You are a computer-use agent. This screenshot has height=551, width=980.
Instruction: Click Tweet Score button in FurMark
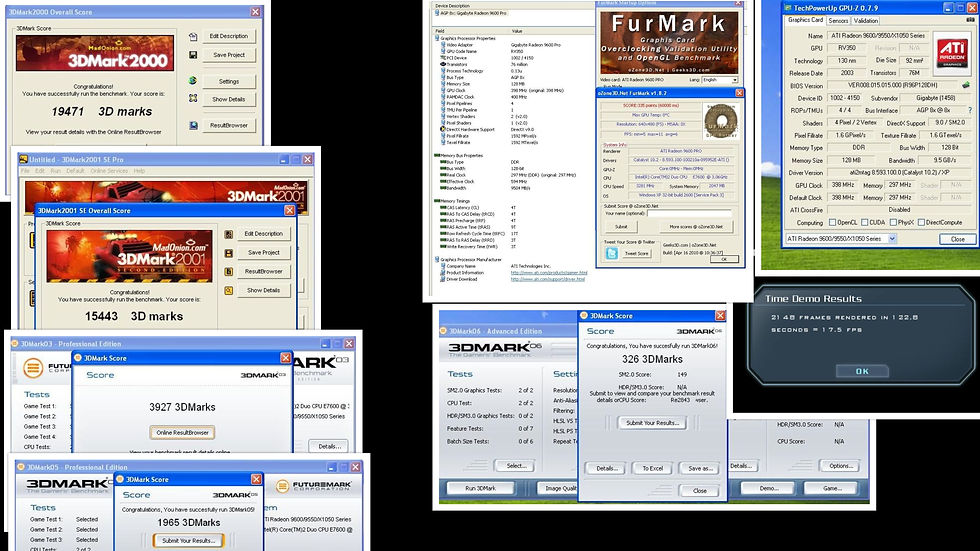[636, 253]
